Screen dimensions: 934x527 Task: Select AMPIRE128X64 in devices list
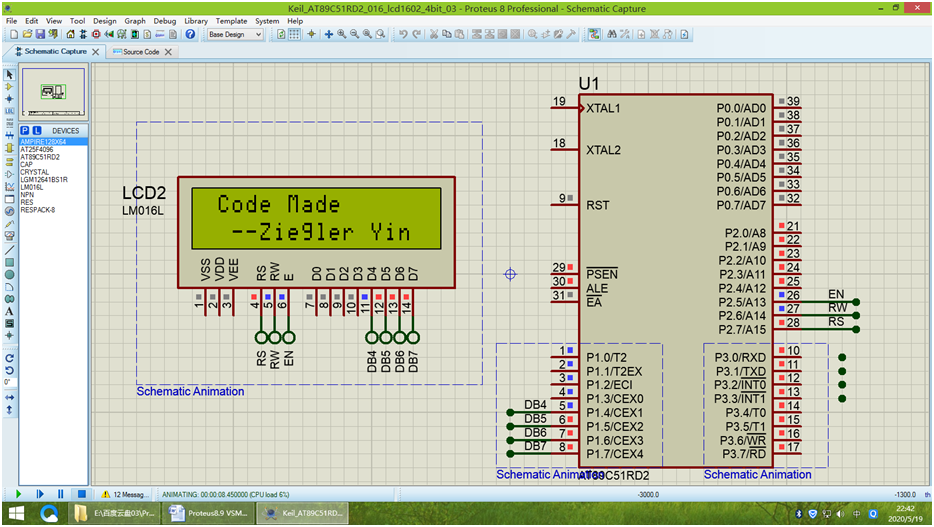pyautogui.click(x=54, y=142)
